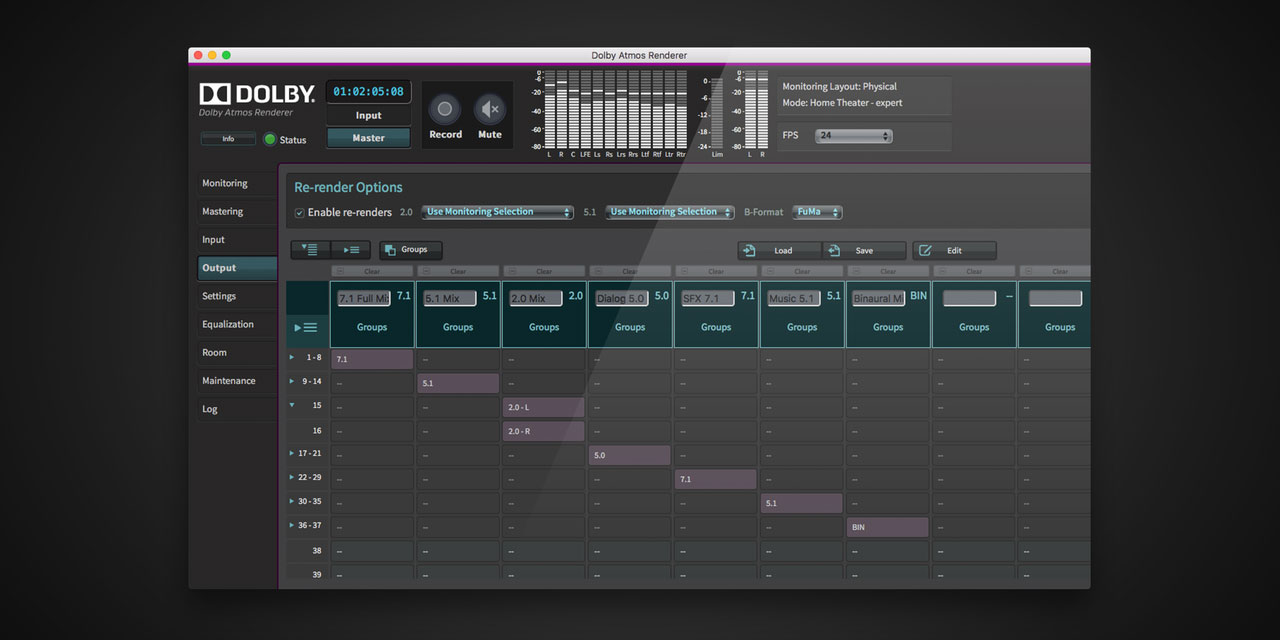Expand the 30 - 35 channel row

pos(292,501)
